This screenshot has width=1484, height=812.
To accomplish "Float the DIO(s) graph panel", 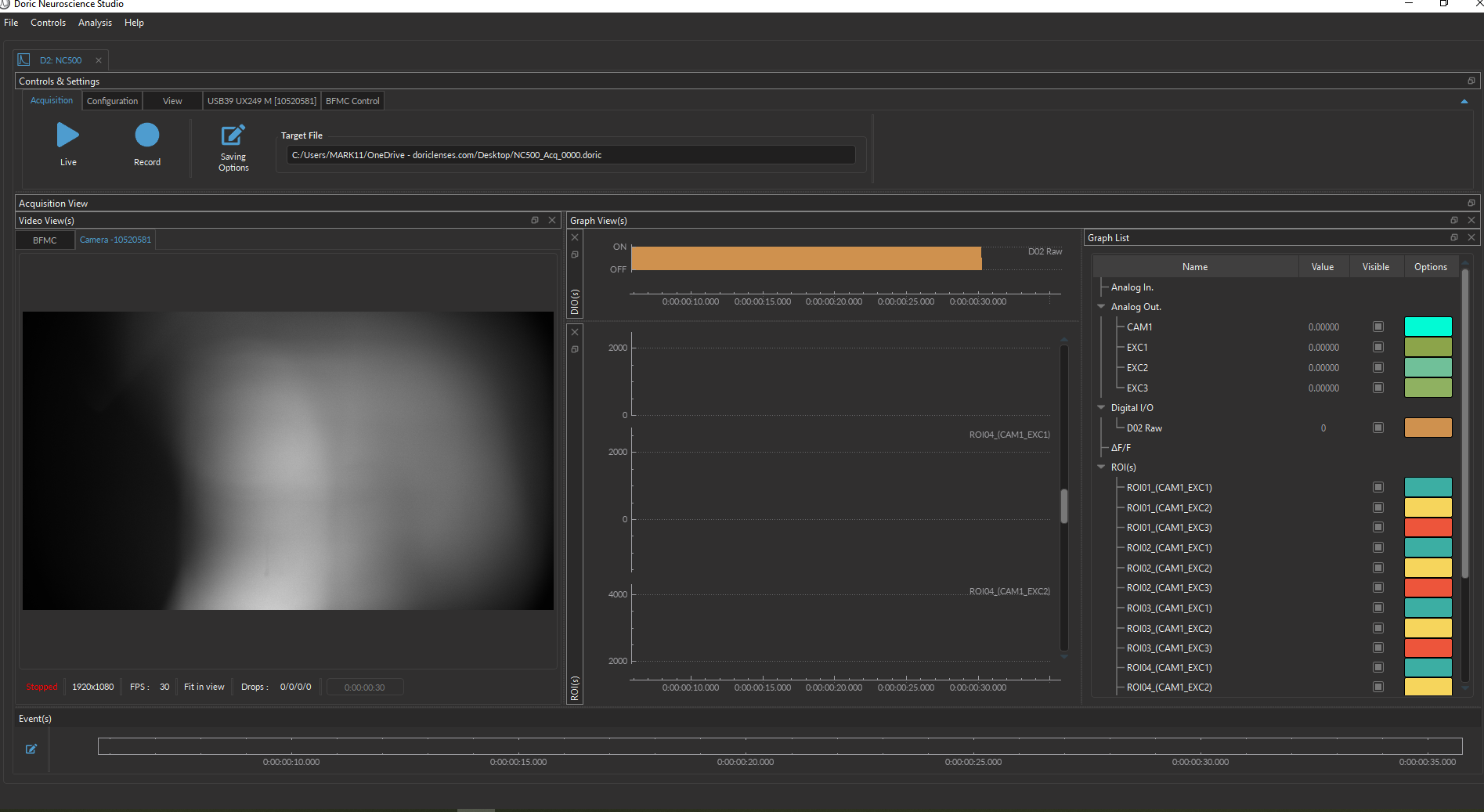I will coord(575,254).
